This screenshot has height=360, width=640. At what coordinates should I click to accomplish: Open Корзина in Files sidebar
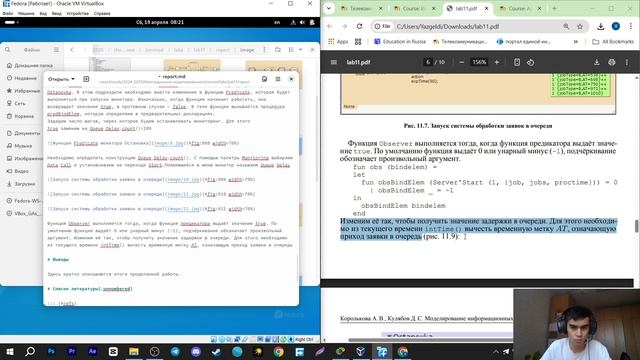20,116
